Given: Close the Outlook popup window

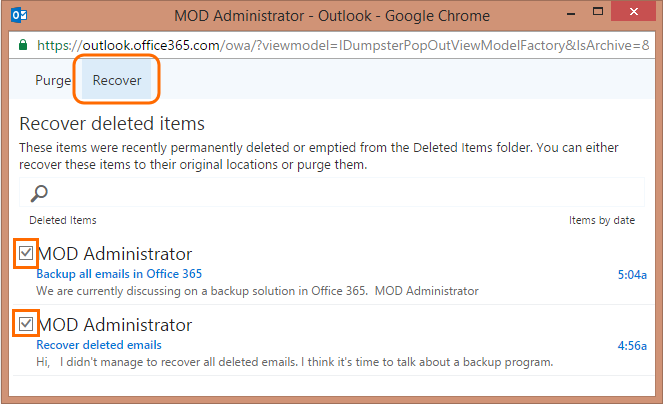Looking at the screenshot, I should point(633,12).
